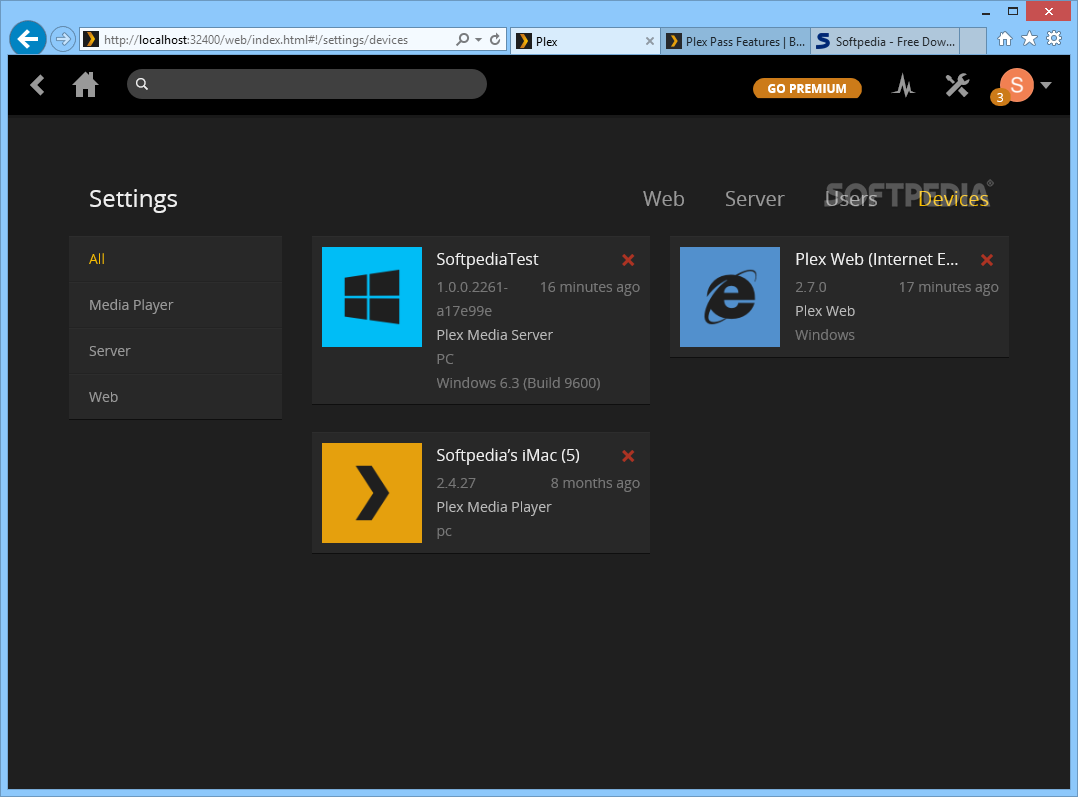Click the Plex Media Server label

[494, 335]
